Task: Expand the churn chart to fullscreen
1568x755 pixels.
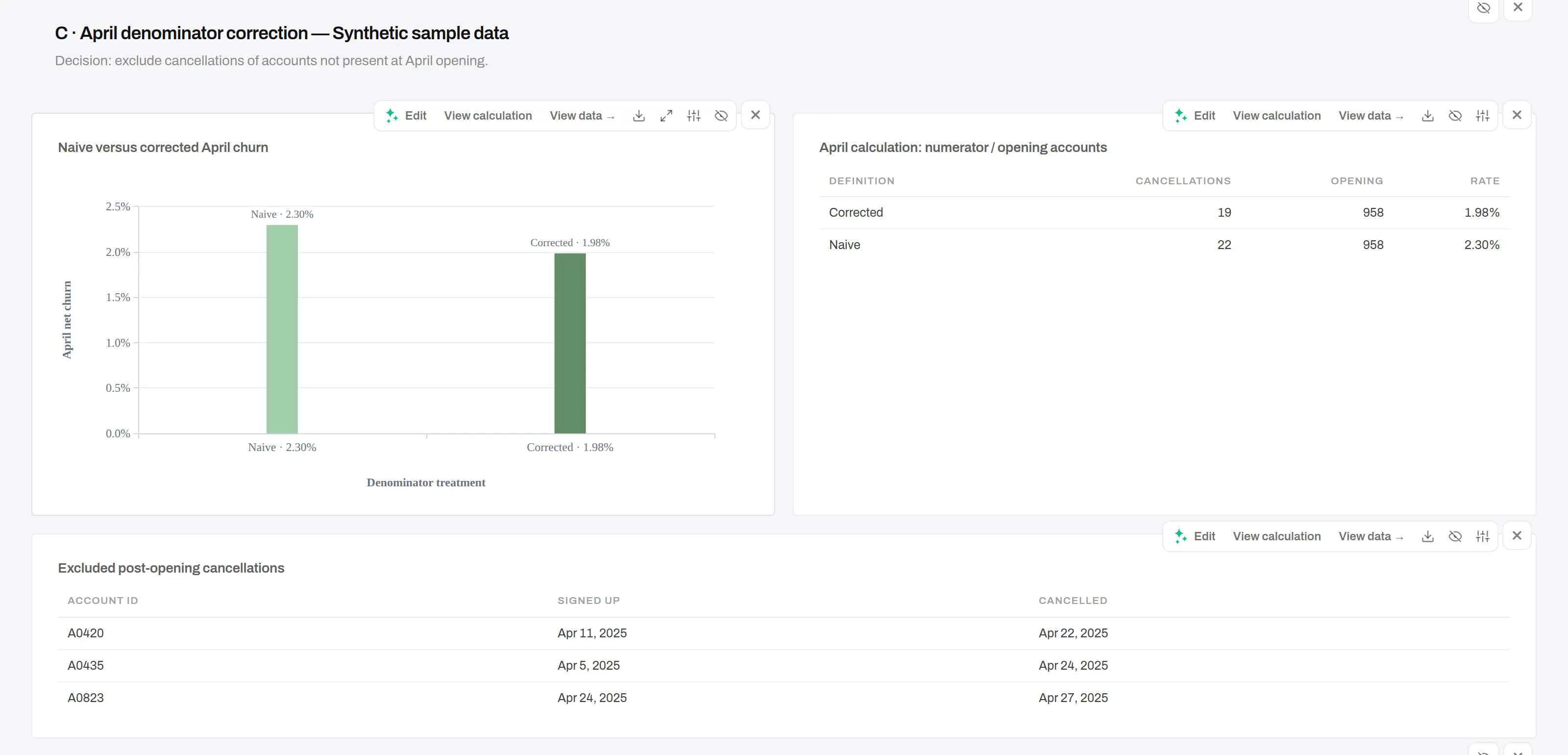Action: click(666, 116)
